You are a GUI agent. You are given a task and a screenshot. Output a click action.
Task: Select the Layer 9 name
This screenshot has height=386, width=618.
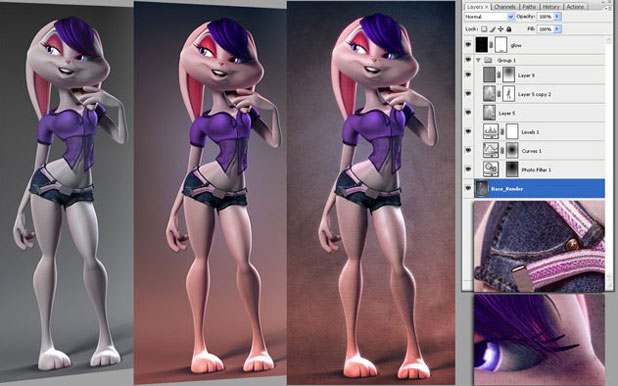pyautogui.click(x=526, y=75)
